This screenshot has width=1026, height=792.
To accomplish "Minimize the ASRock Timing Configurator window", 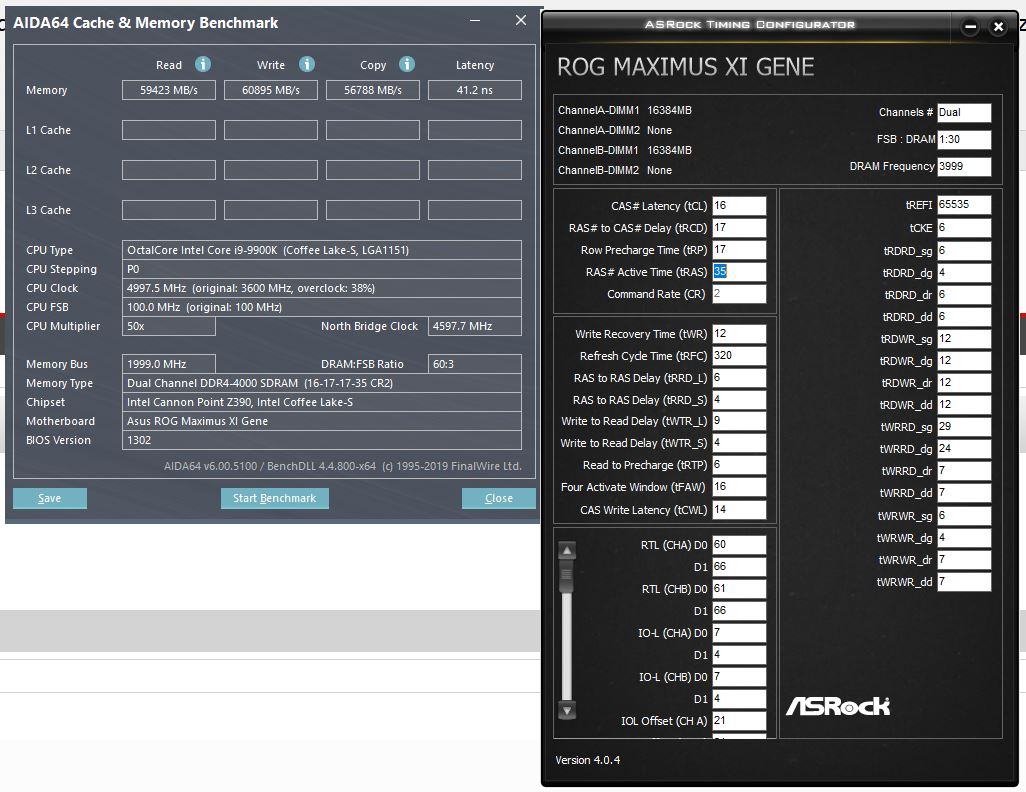I will (970, 27).
